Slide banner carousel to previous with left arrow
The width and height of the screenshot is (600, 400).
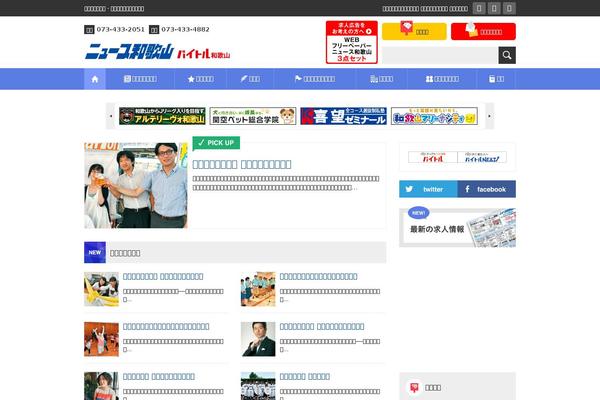click(x=111, y=116)
